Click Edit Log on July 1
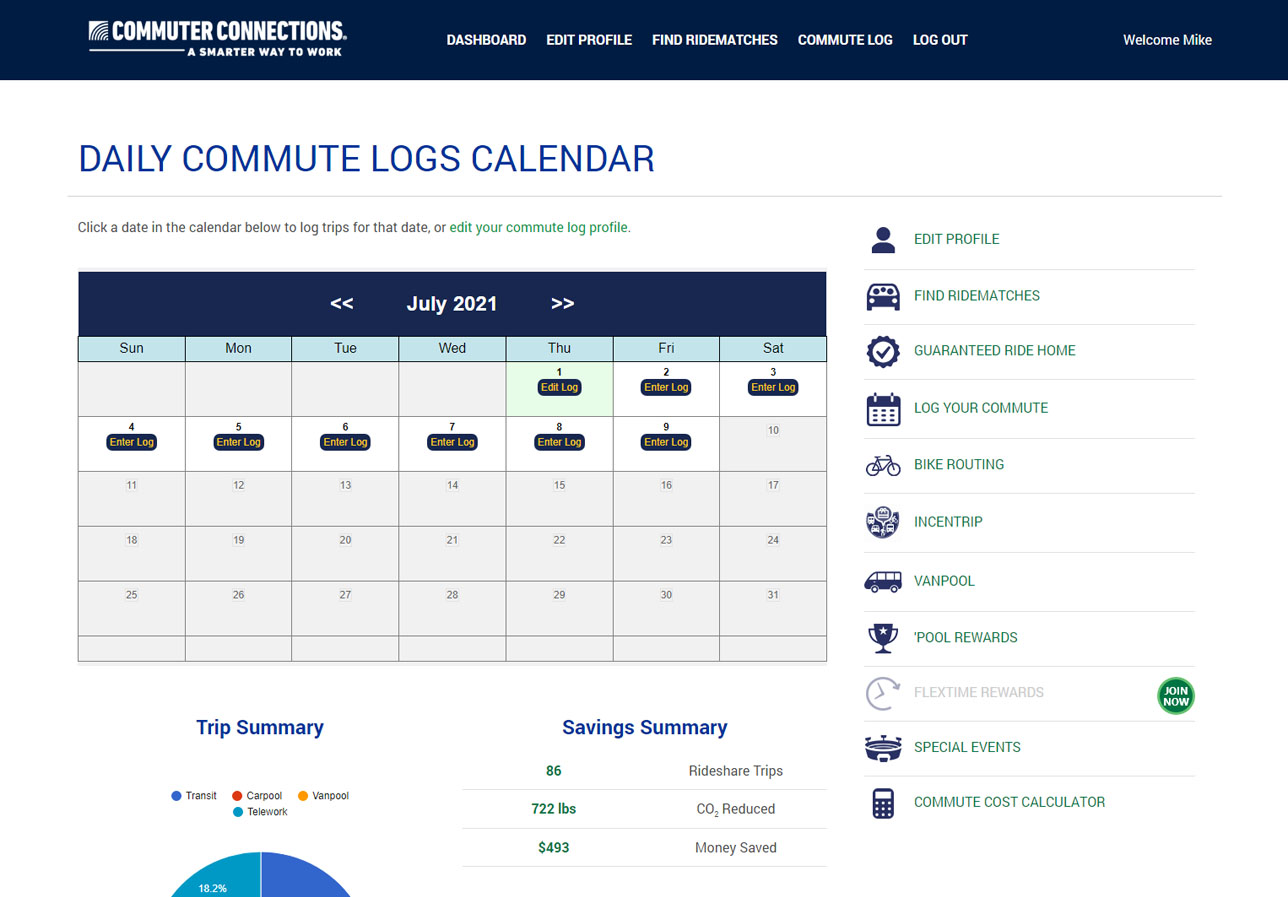The image size is (1288, 897). 559,387
